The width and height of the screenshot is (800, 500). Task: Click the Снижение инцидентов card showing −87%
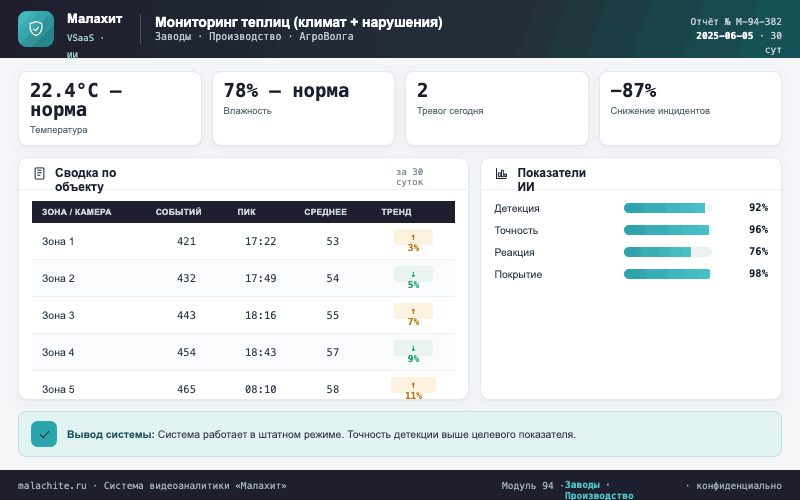[x=690, y=108]
